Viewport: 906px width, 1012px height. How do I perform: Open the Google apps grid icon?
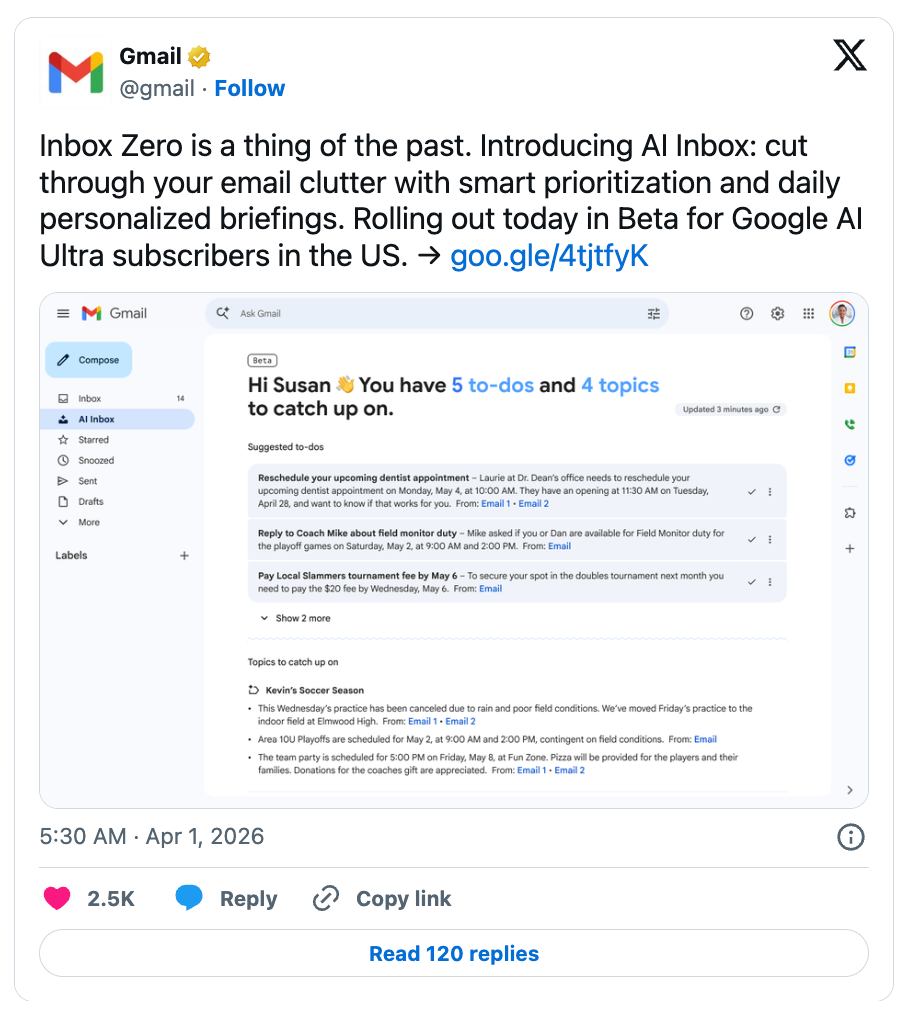click(x=808, y=314)
